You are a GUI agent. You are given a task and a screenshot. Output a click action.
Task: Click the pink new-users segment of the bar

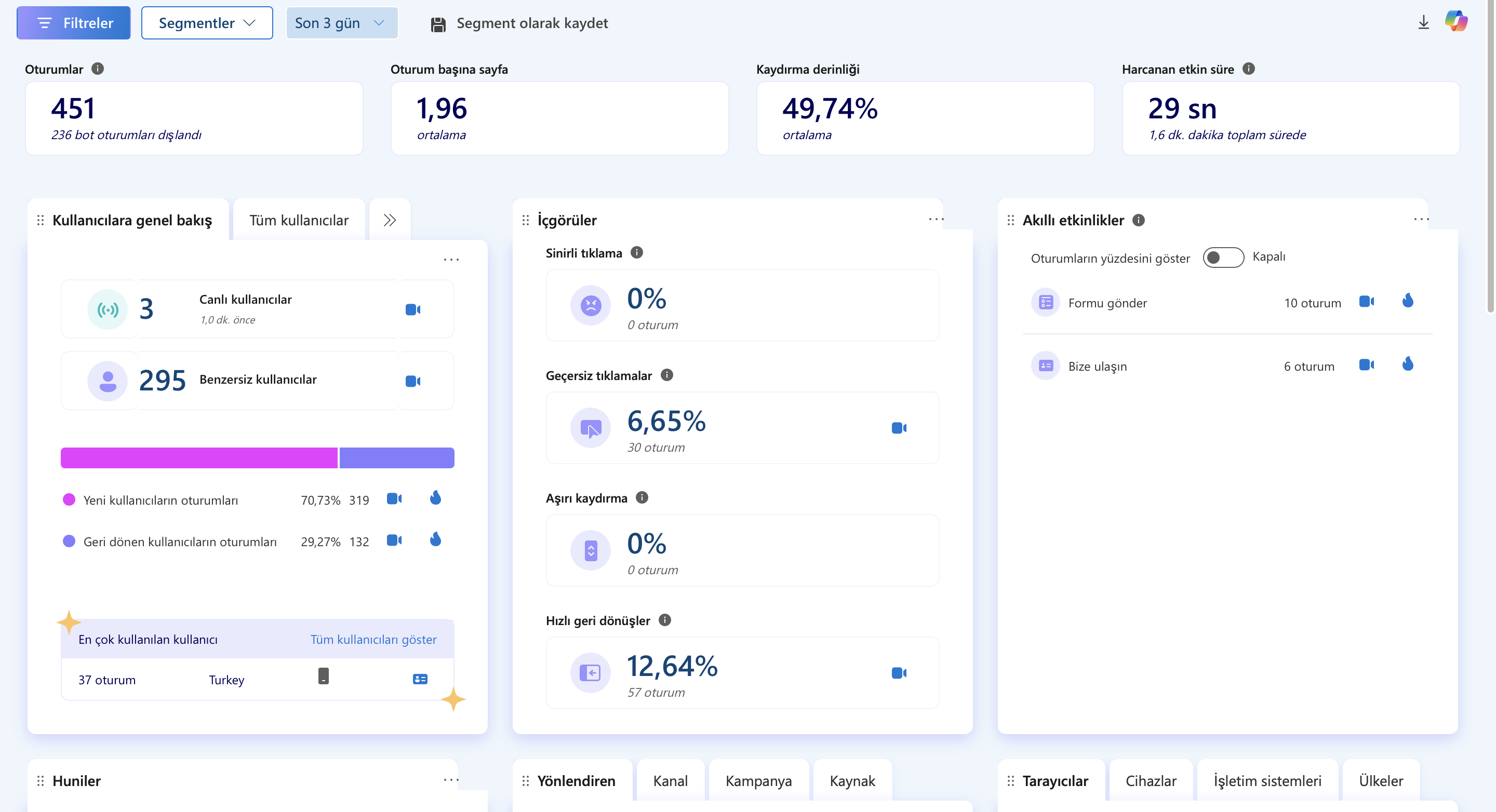[199, 458]
